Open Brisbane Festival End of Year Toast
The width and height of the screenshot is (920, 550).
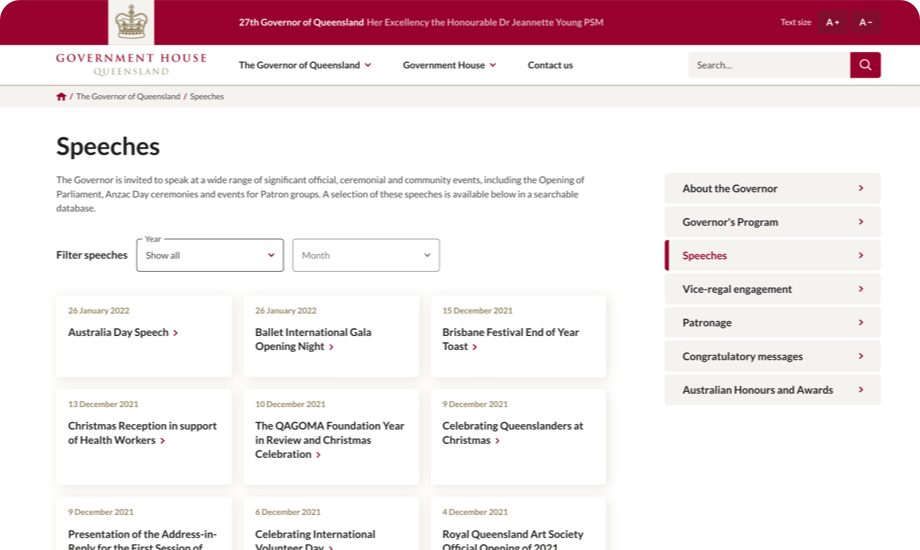(x=510, y=339)
